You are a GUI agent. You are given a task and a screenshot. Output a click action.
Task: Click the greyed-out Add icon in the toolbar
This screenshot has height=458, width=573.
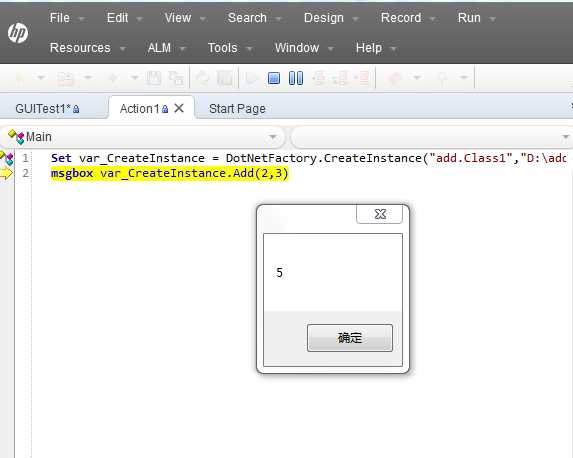tap(113, 78)
